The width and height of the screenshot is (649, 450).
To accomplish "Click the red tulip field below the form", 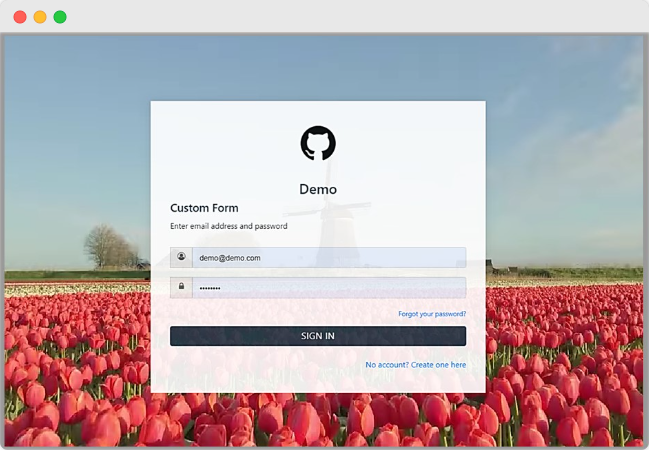I will [318, 418].
